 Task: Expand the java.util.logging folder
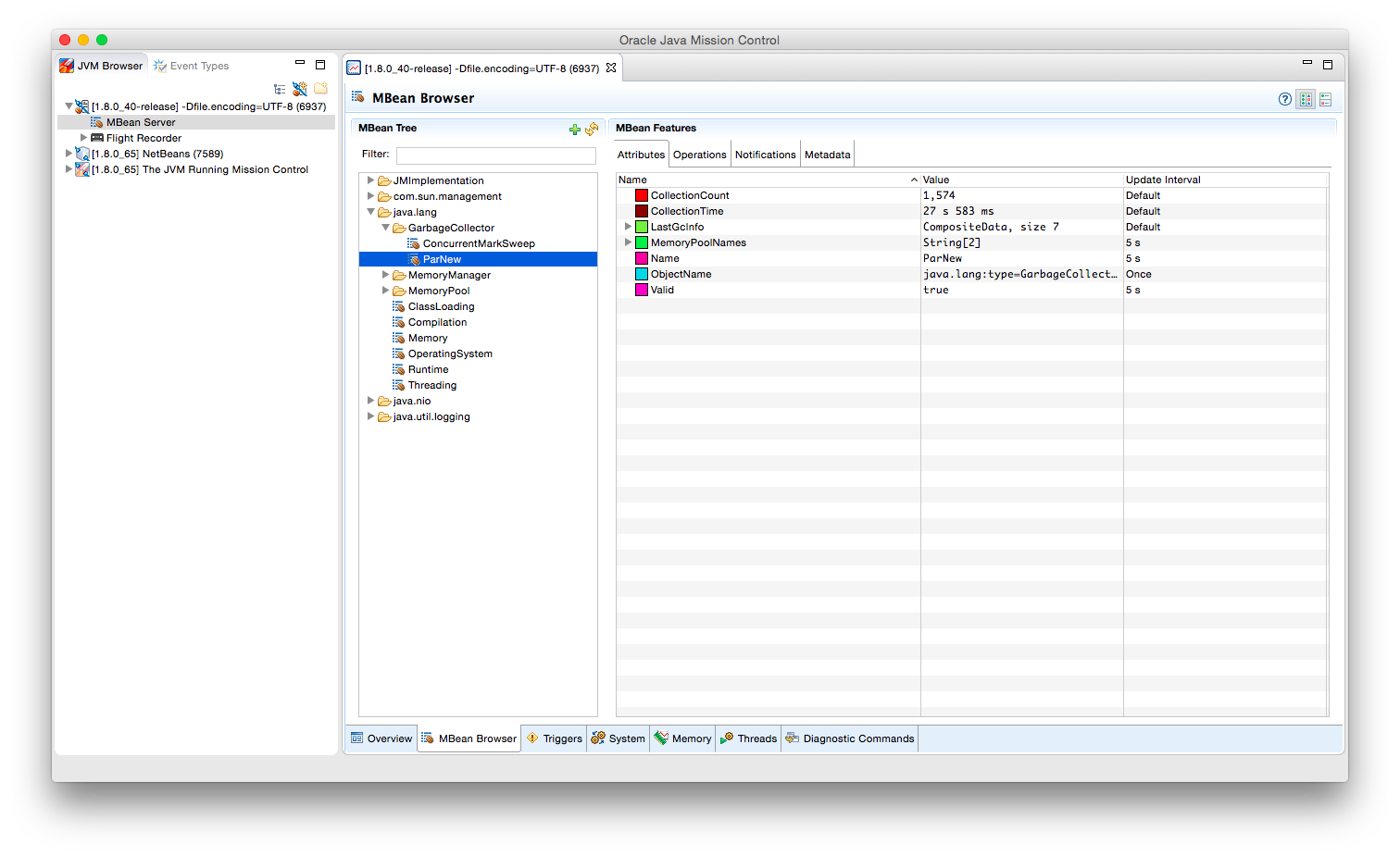click(x=370, y=416)
